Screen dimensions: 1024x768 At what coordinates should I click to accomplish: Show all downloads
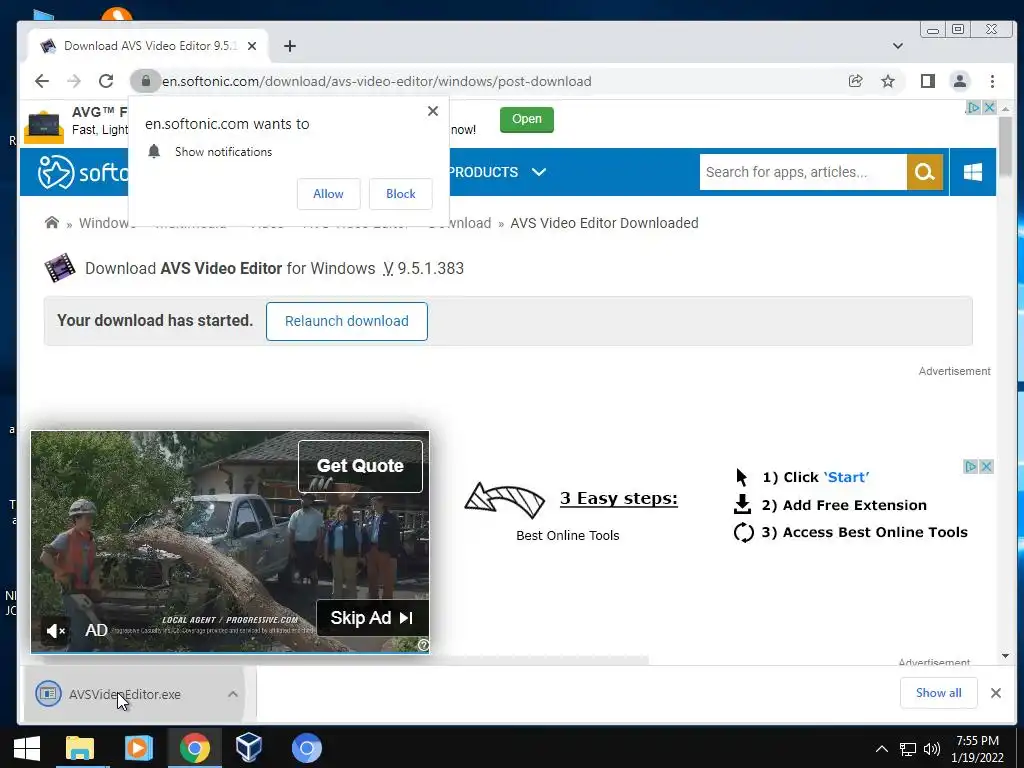[938, 693]
